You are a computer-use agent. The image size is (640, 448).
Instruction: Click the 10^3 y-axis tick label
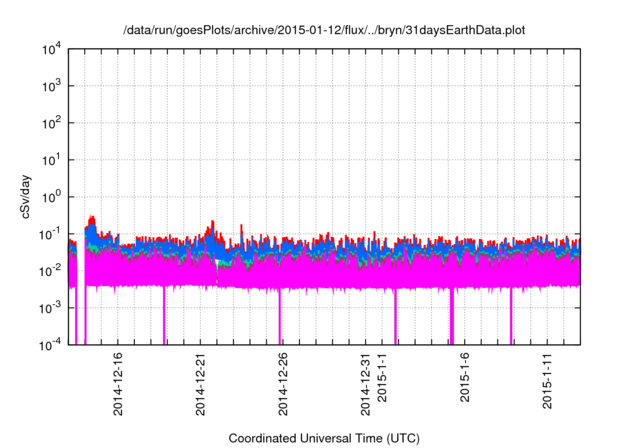coord(51,86)
